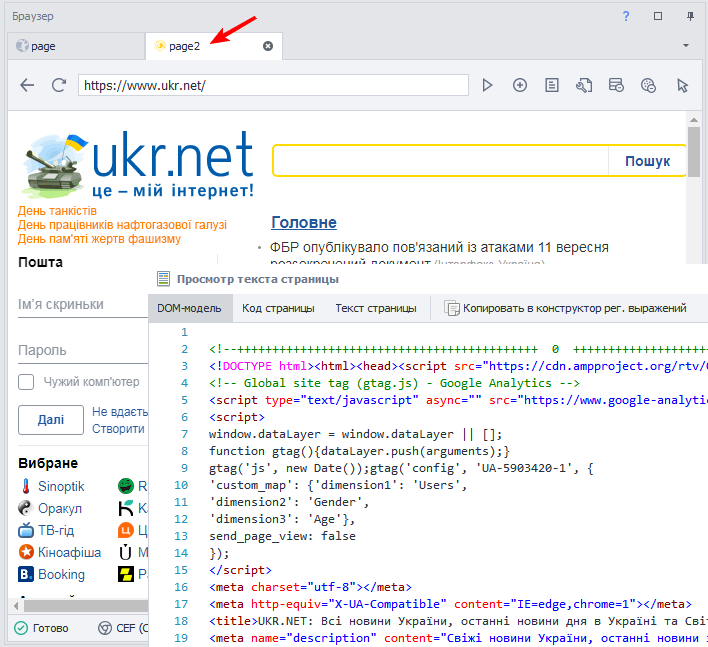Switch to the 'page' tab

(x=43, y=46)
